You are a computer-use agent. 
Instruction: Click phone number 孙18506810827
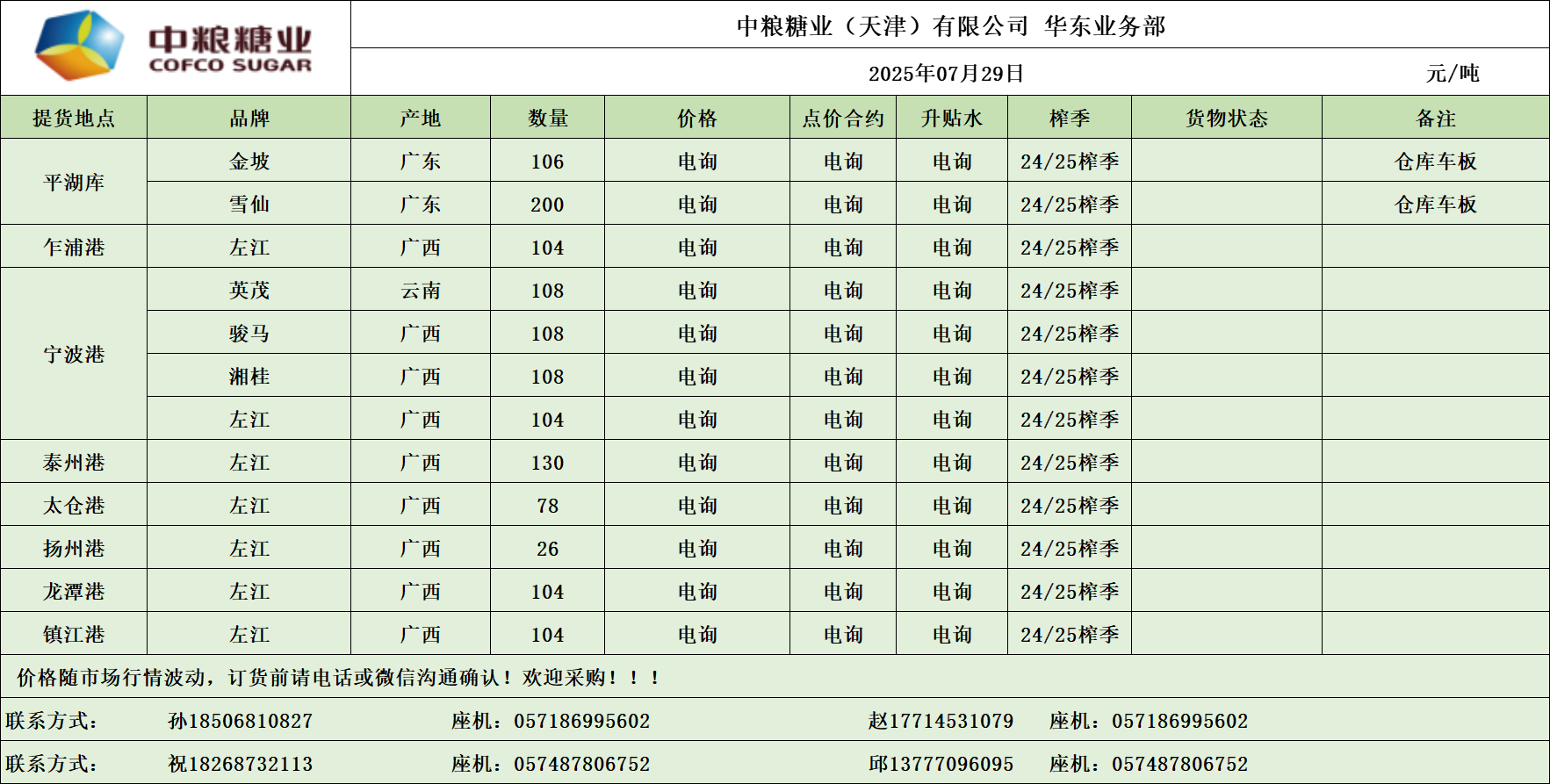tap(240, 720)
